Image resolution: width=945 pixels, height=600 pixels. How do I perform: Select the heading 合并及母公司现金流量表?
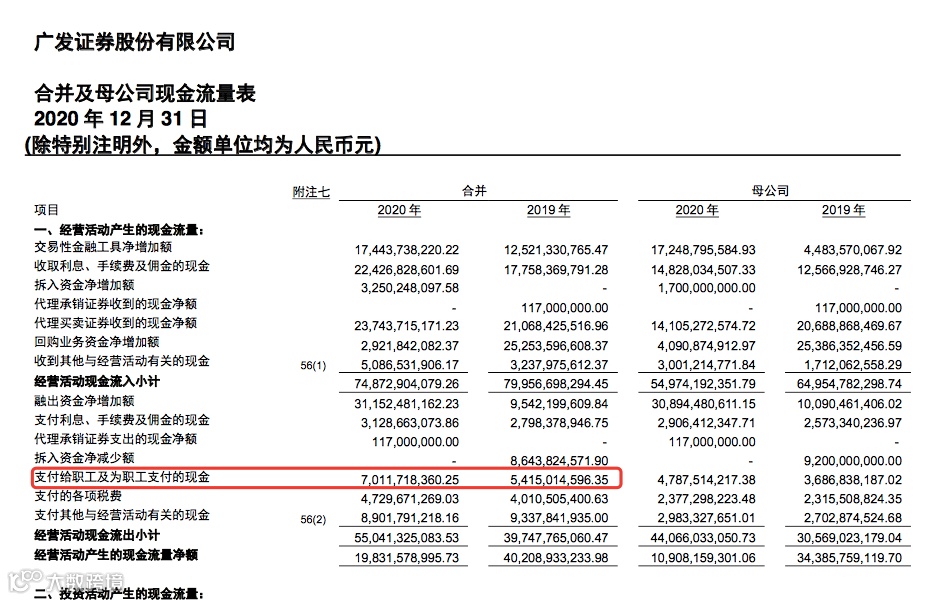(145, 93)
